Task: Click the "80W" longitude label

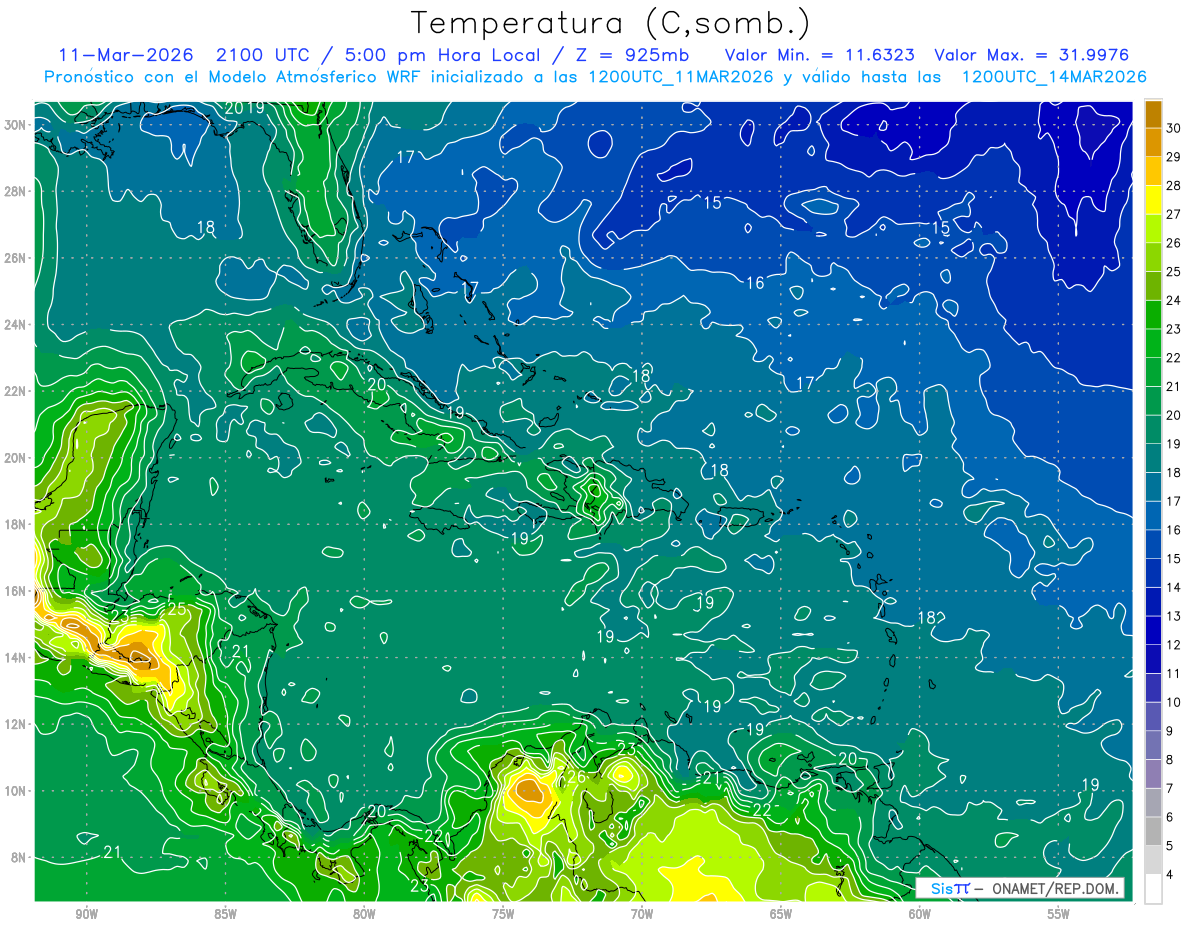Action: (364, 914)
